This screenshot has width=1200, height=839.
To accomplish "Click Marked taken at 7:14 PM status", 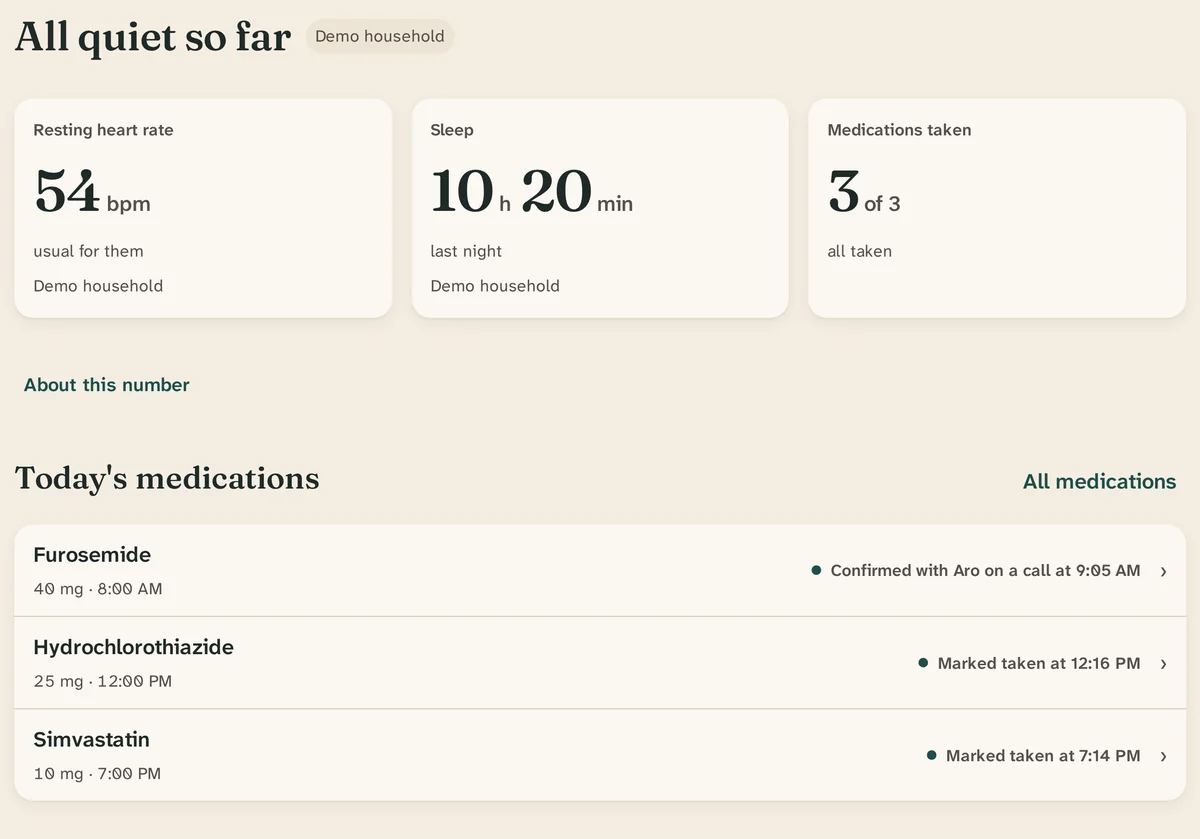I will (x=1043, y=756).
